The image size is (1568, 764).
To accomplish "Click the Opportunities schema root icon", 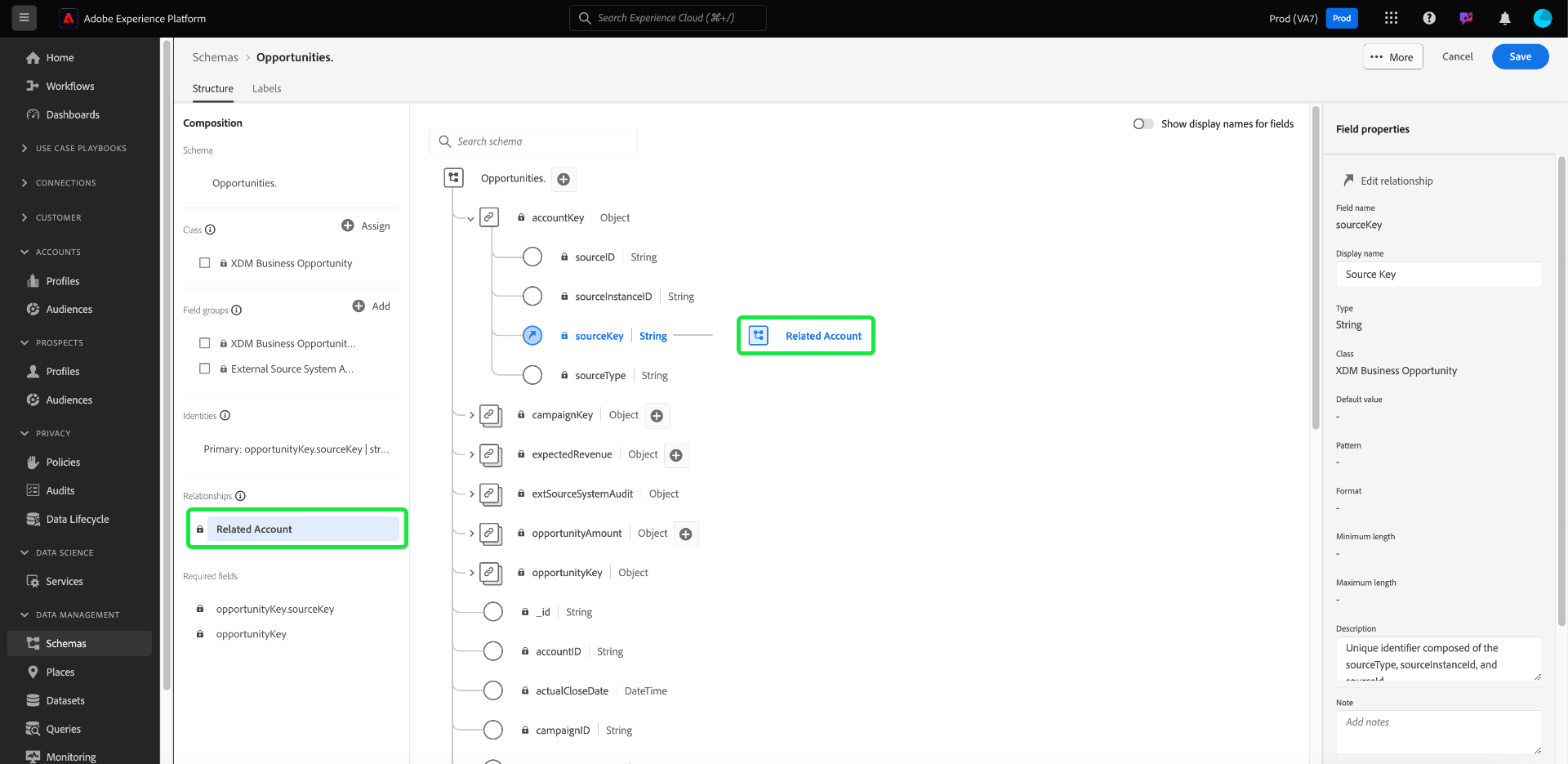I will click(453, 177).
